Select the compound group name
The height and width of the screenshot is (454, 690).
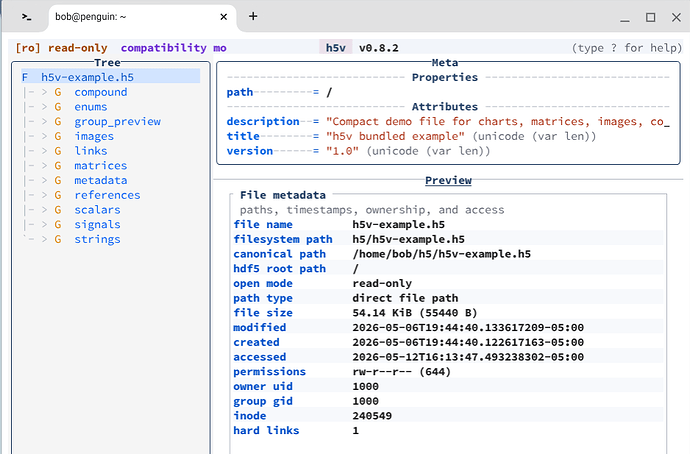[101, 92]
